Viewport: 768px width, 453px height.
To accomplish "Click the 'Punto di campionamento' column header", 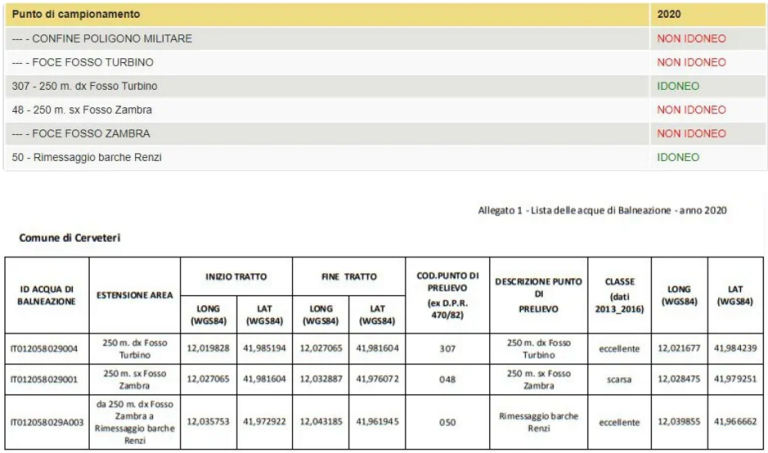I will pos(76,15).
